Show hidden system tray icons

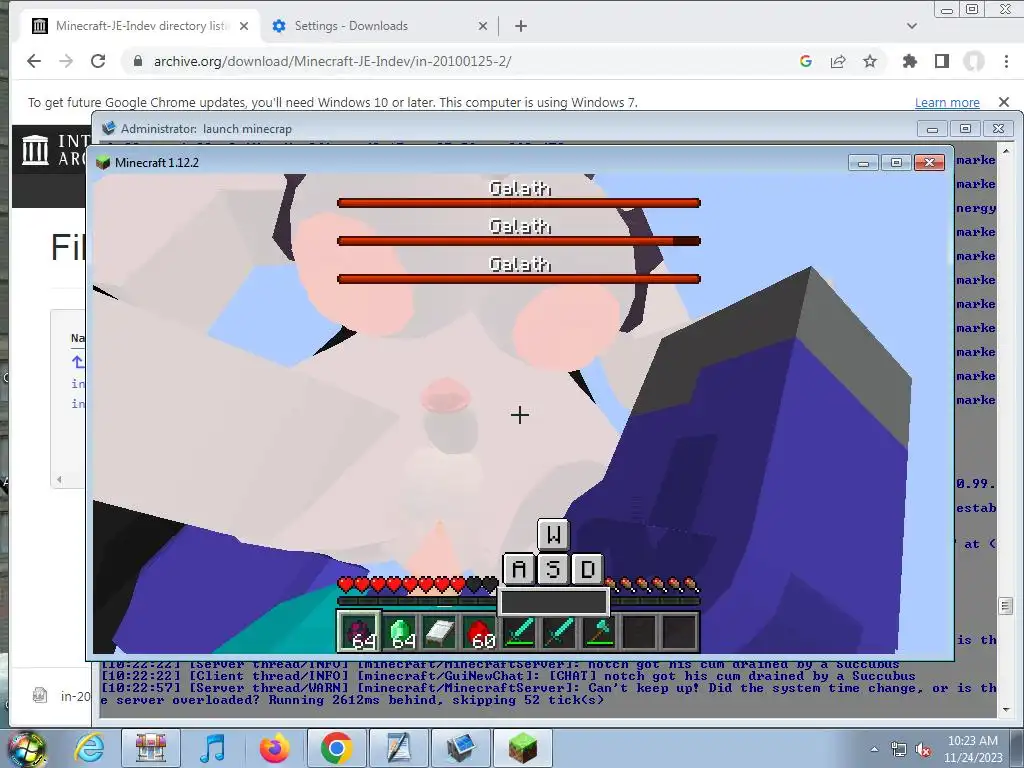(874, 749)
